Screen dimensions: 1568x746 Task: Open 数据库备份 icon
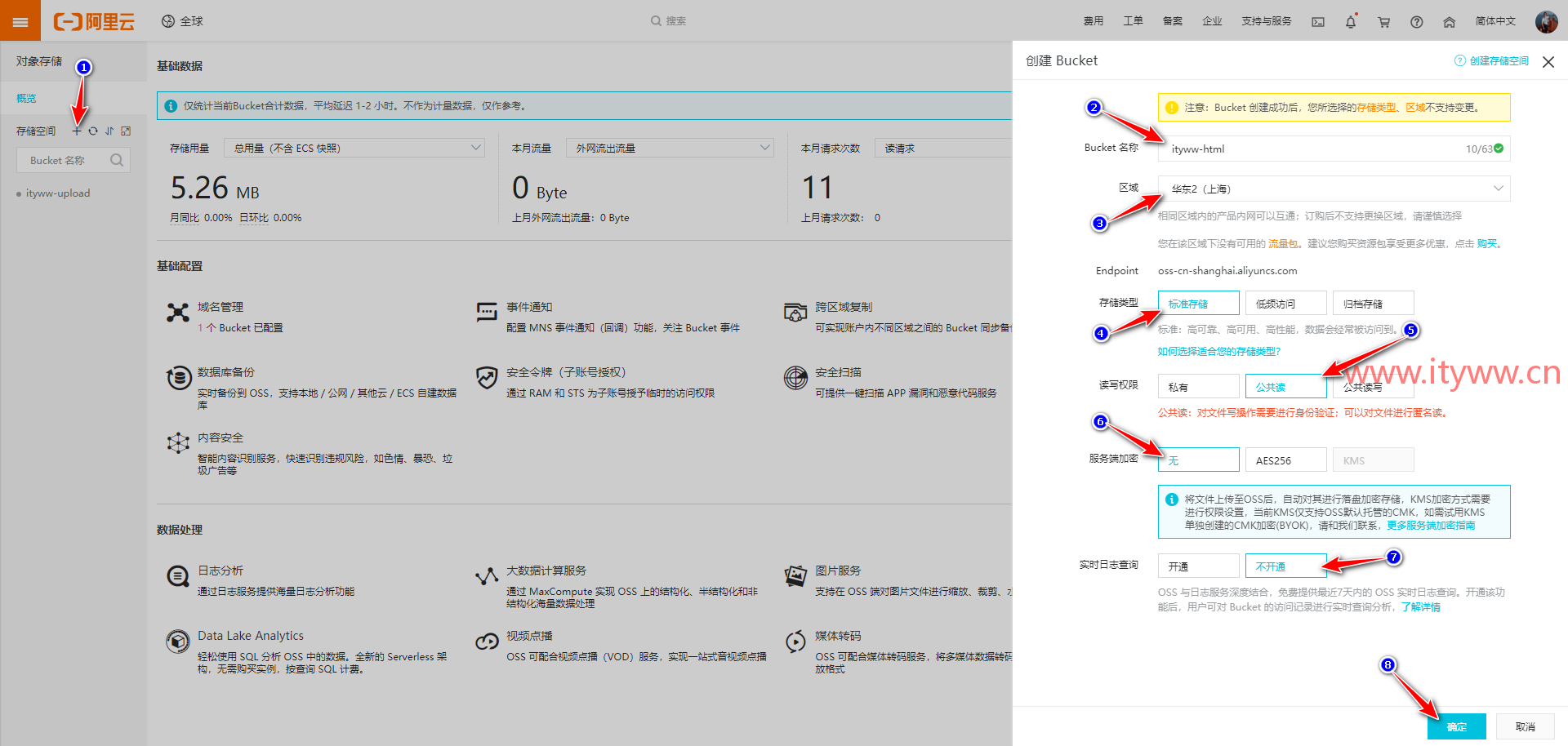click(x=178, y=378)
